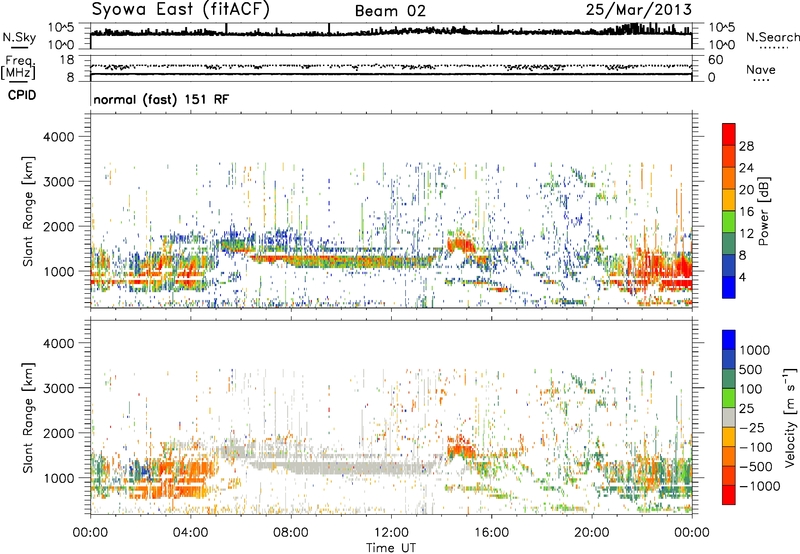Click the '04:00' time tick label
Viewport: 800px width, 554px height.
pyautogui.click(x=190, y=533)
